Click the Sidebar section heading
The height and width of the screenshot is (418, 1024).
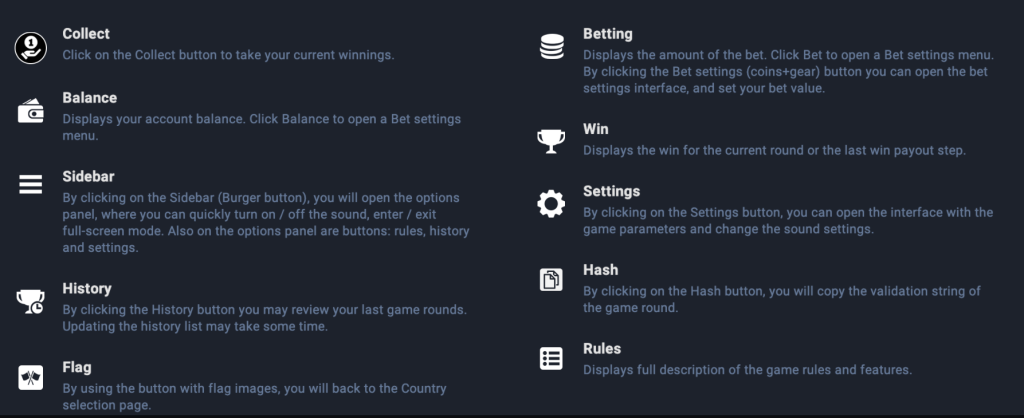click(x=88, y=176)
